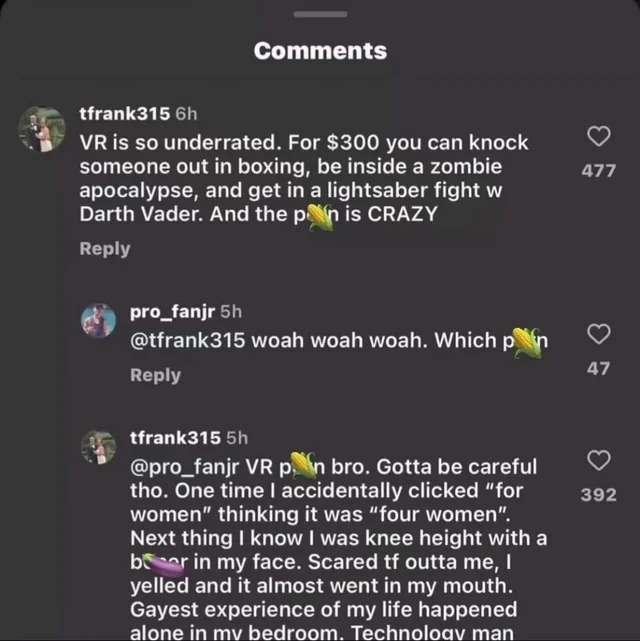Open tfrank315's avatar on the top comment
640x641 pixels.
(42, 129)
